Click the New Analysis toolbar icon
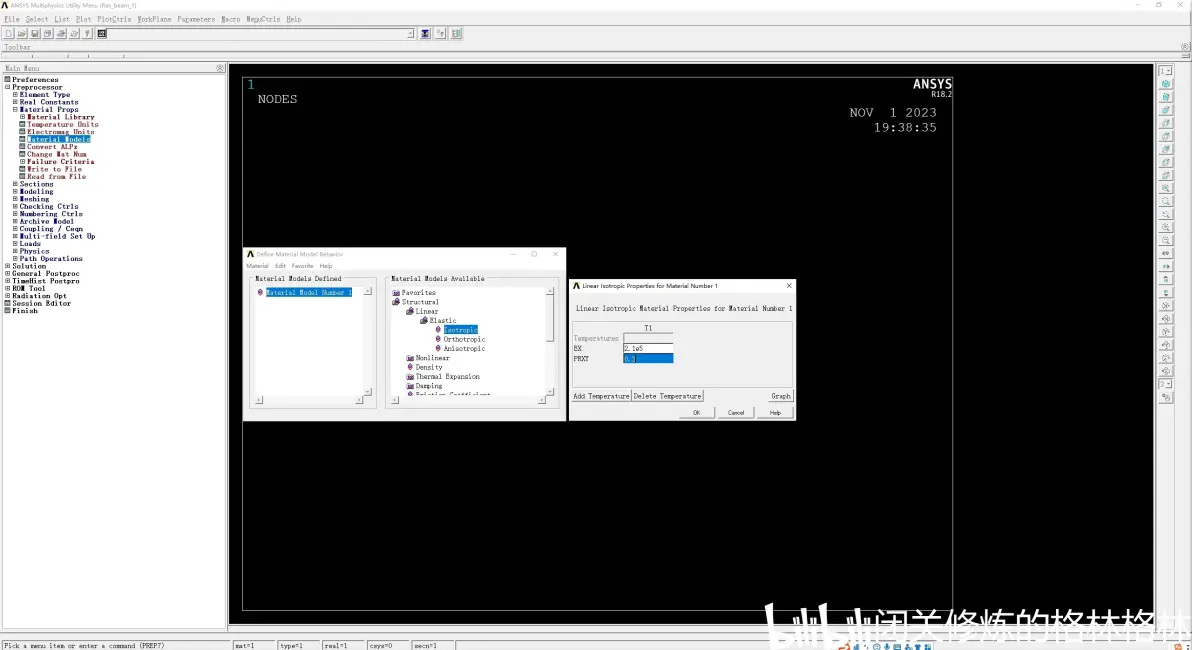This screenshot has width=1192, height=650. point(9,33)
